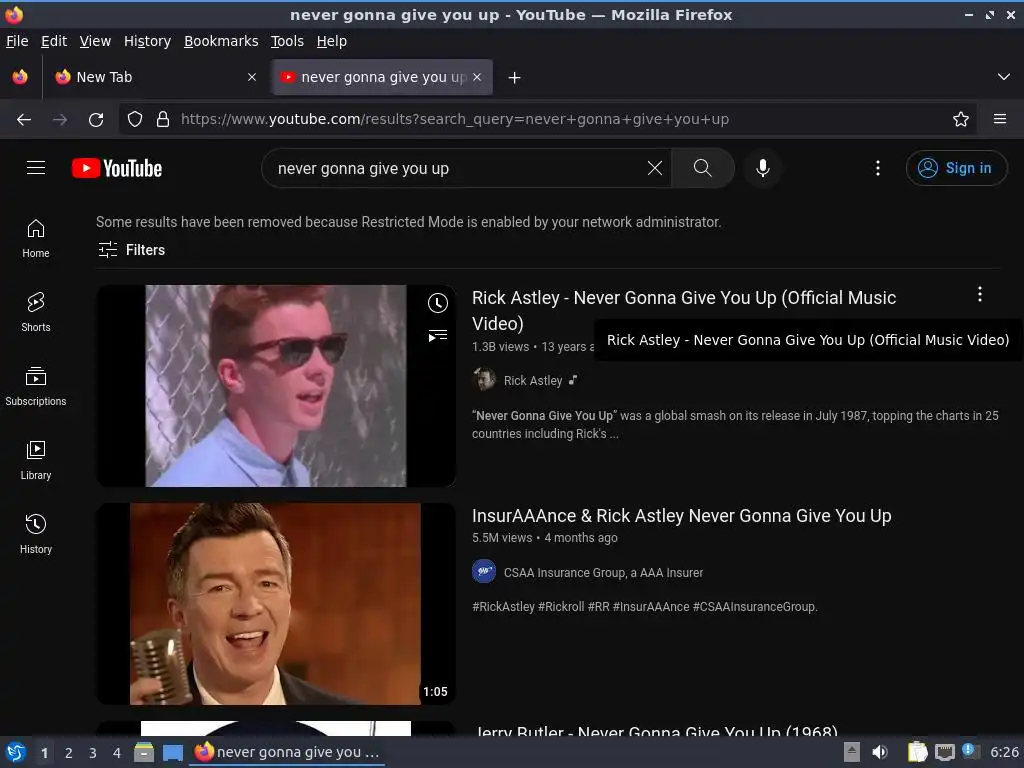The height and width of the screenshot is (768, 1024).
Task: Click the InsurAAAnce 1:05 video thumbnail
Action: [x=276, y=603]
